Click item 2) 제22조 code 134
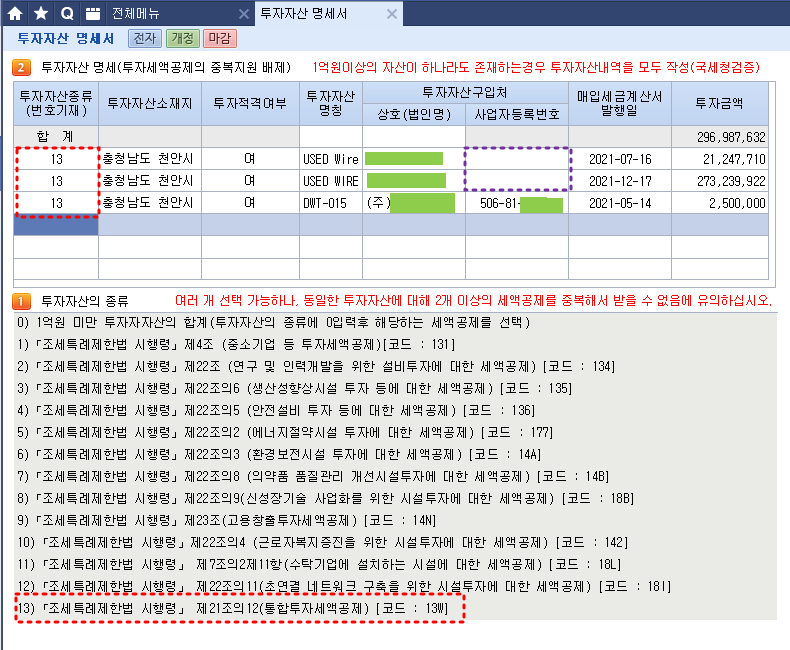This screenshot has width=790, height=650. coord(316,366)
